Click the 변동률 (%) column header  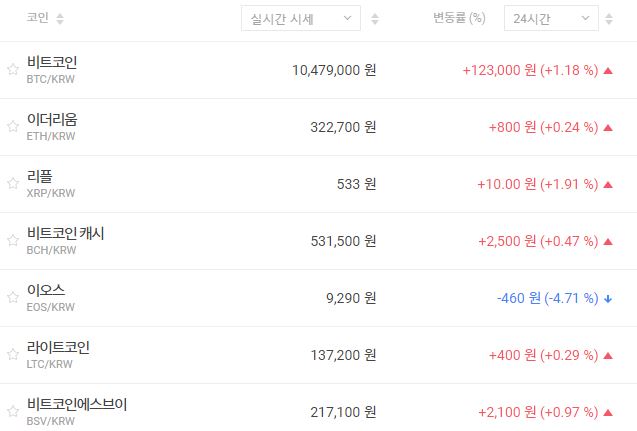pos(459,19)
